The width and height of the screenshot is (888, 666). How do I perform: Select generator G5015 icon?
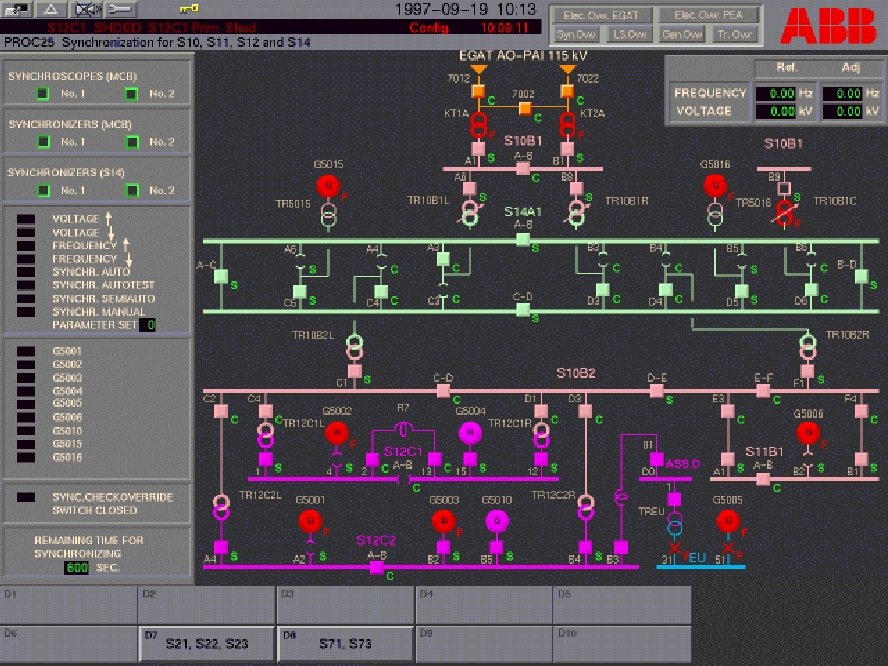tap(330, 186)
